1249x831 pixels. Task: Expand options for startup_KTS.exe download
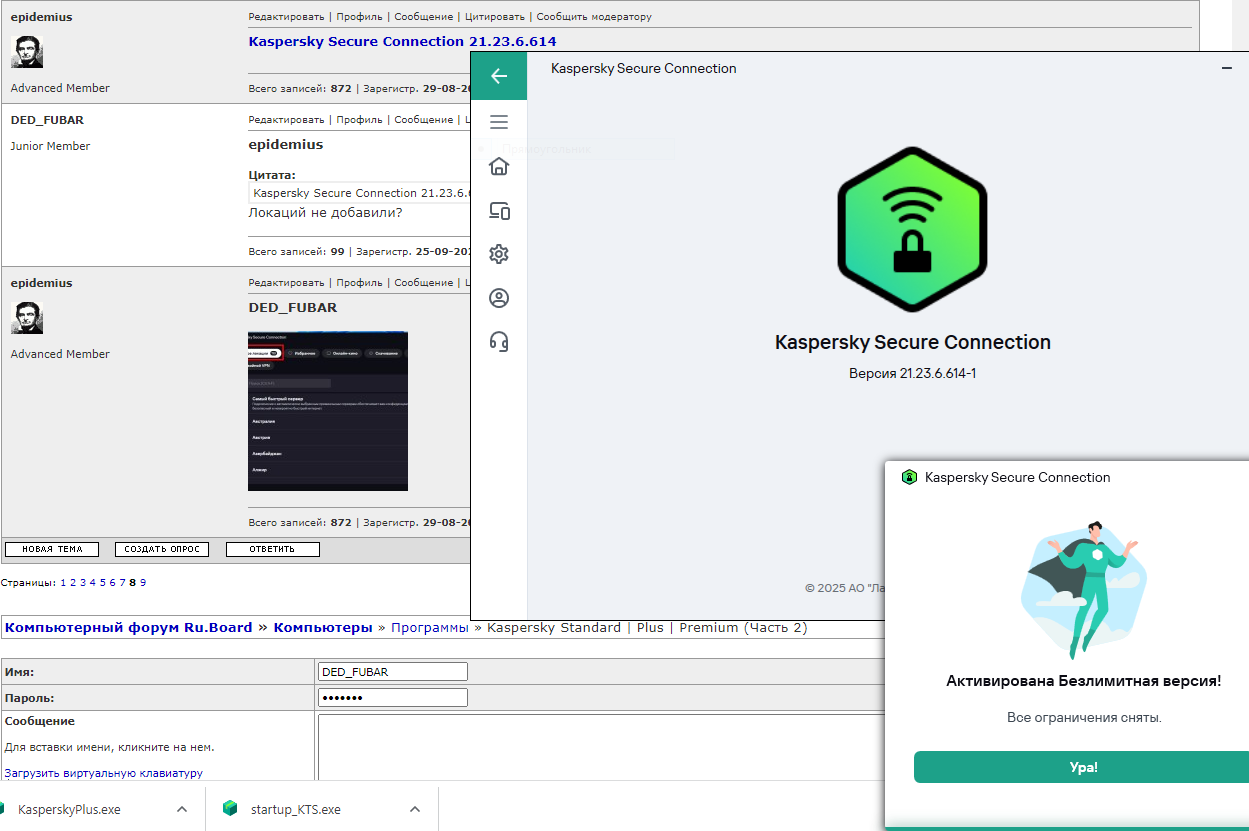pos(415,809)
